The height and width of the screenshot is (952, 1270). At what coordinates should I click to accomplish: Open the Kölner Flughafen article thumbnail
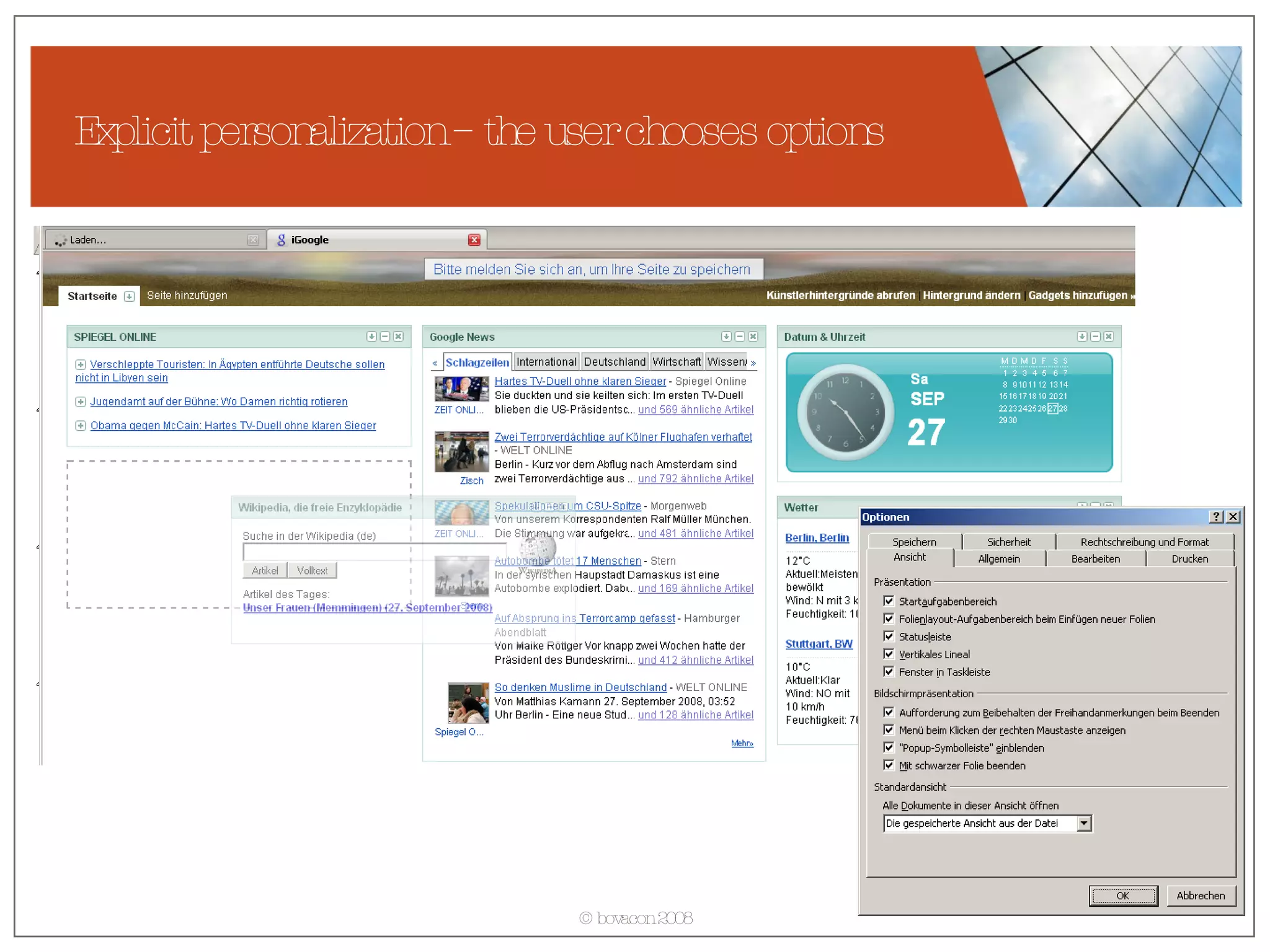click(x=462, y=452)
